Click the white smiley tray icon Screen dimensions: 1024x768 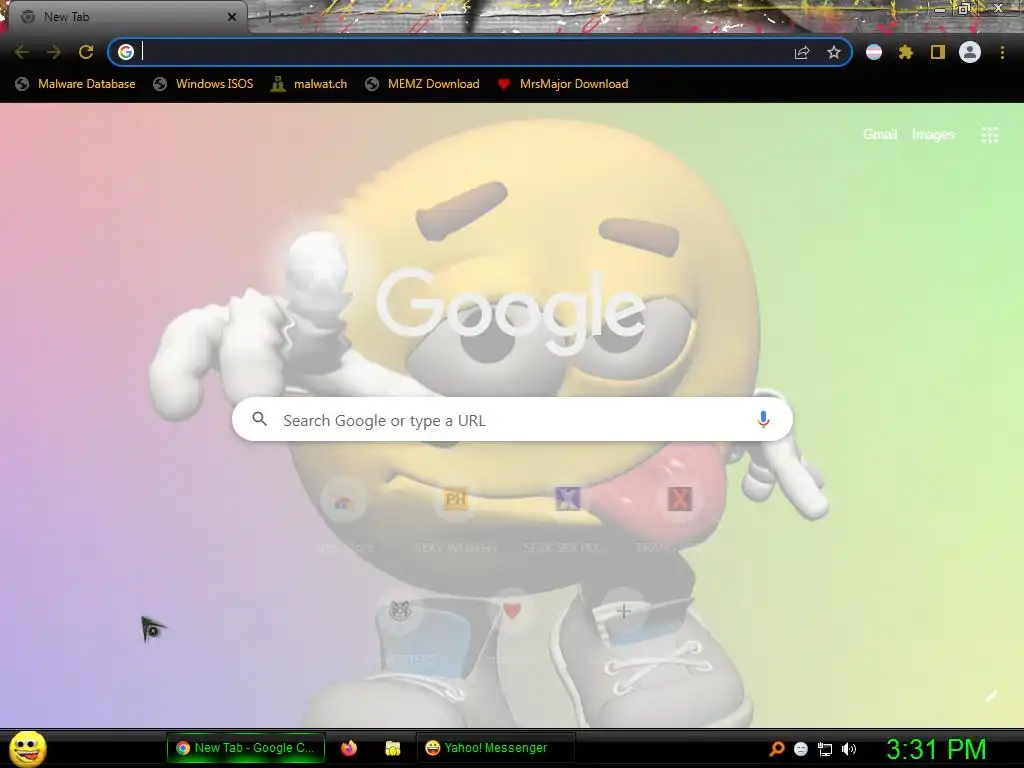tap(801, 749)
